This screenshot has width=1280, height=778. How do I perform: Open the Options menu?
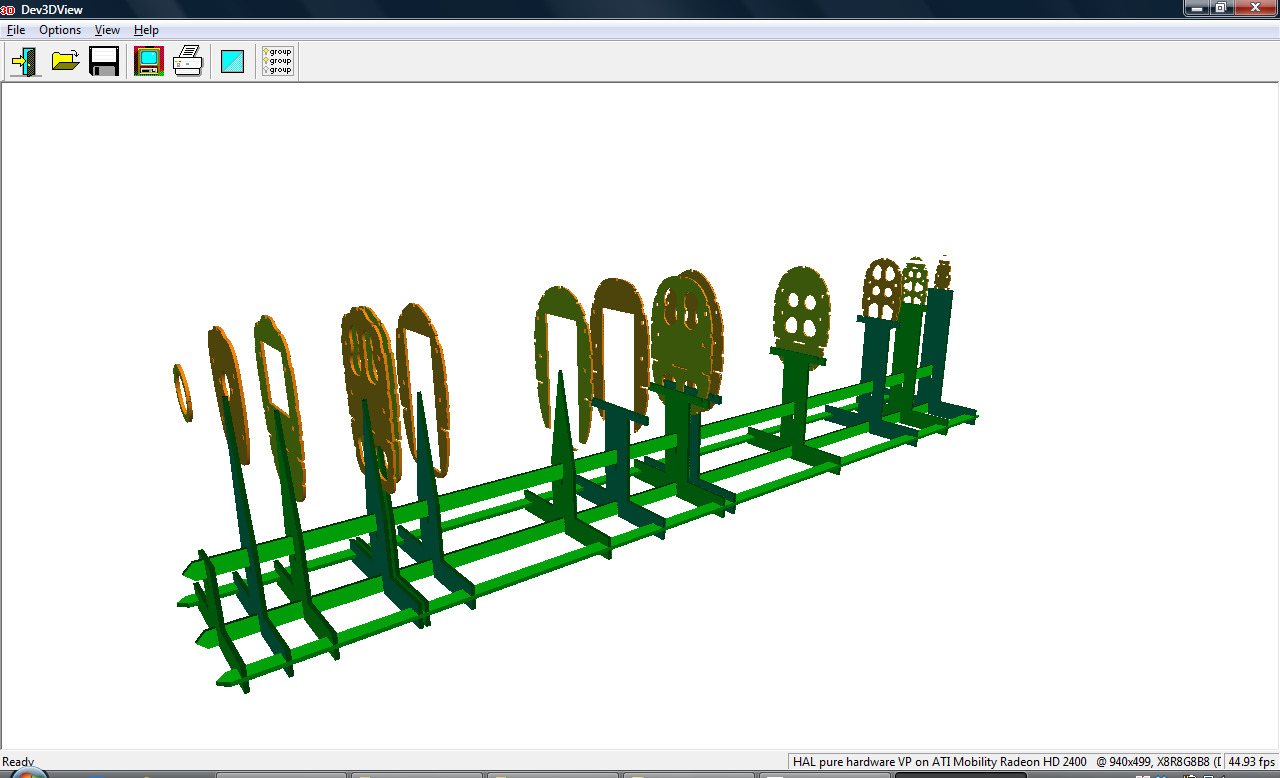click(x=60, y=30)
